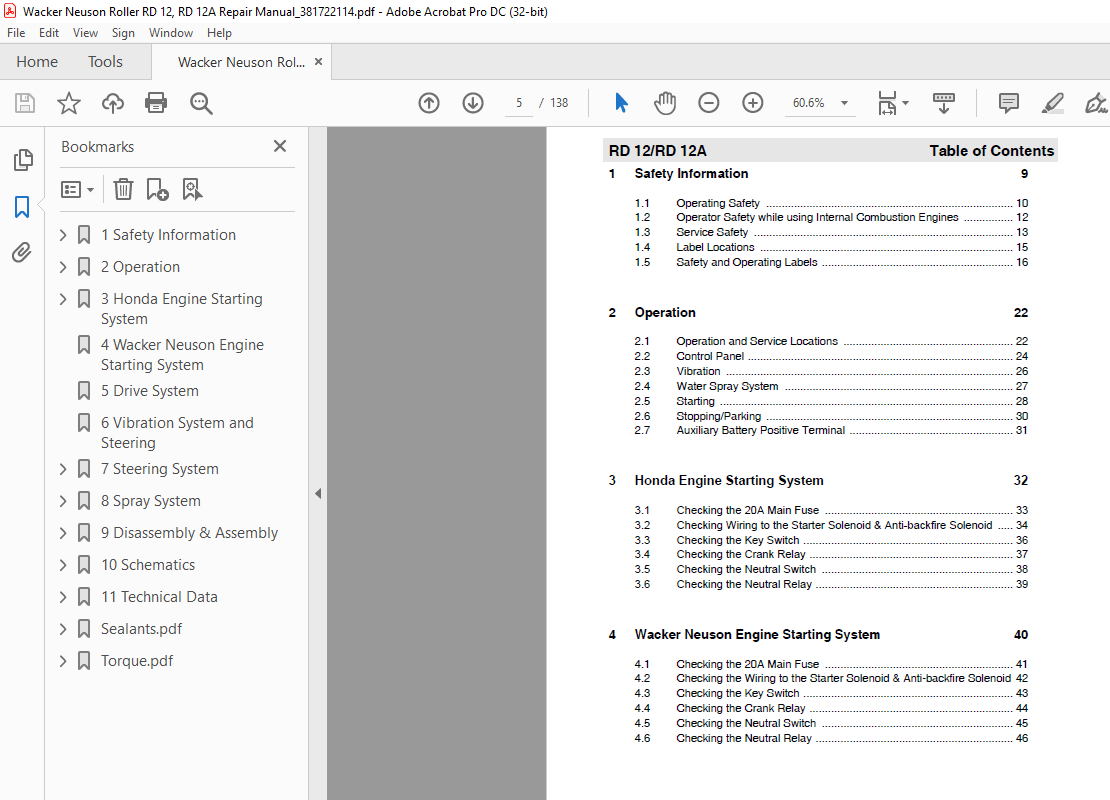Viewport: 1110px width, 800px height.
Task: Expand 11 Technical Data bookmark
Action: pos(63,597)
